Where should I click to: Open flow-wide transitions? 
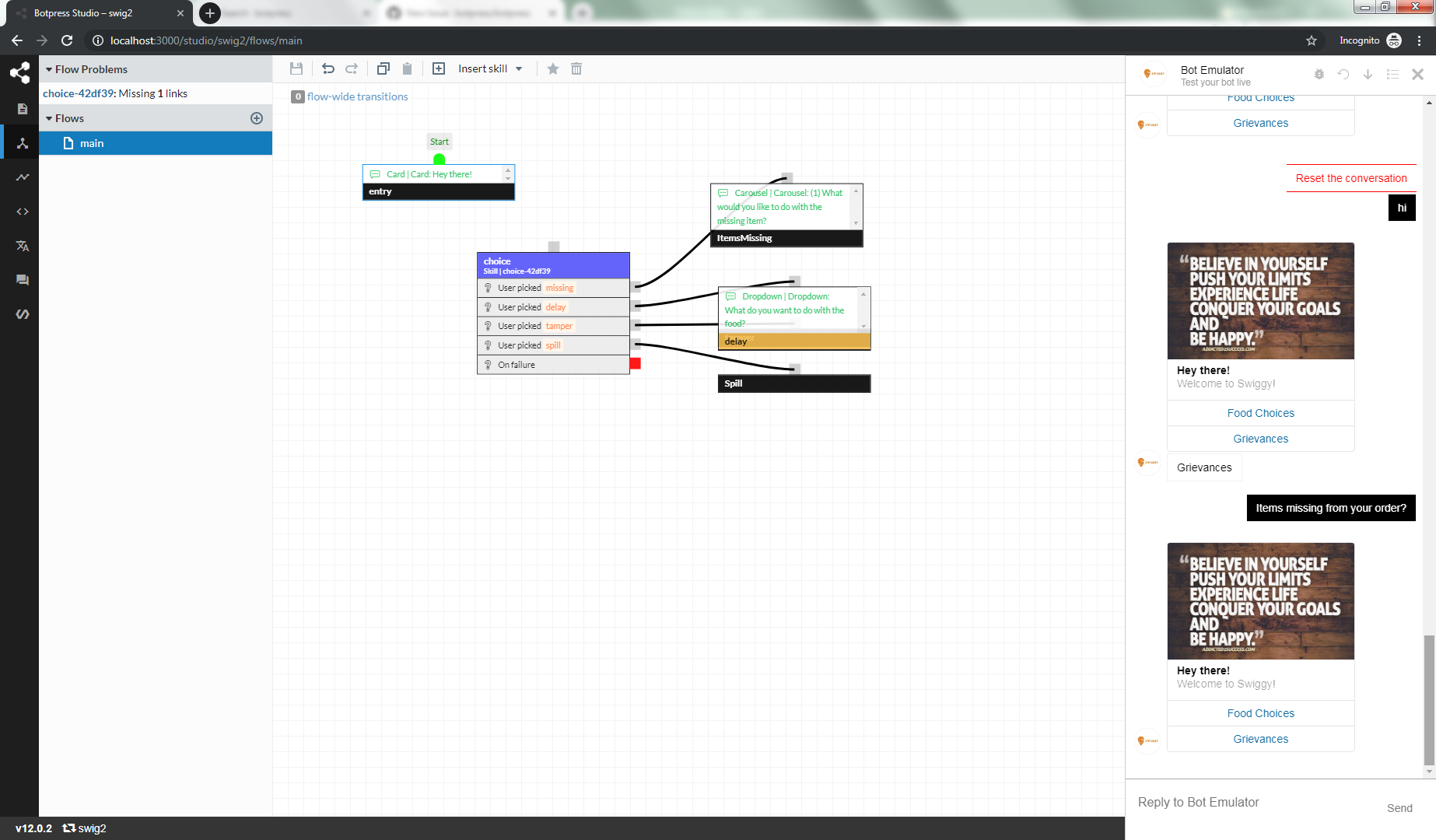pos(357,96)
